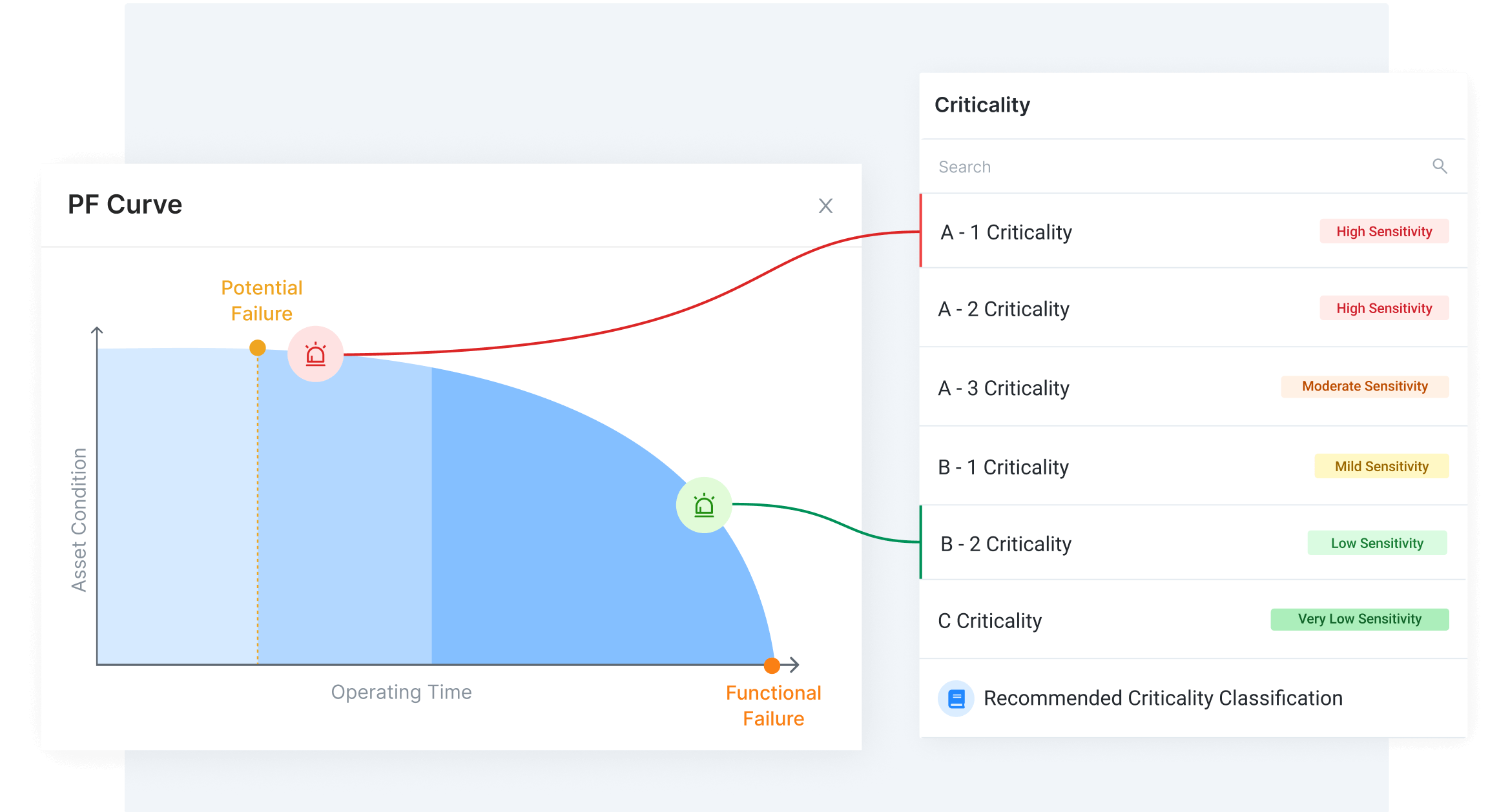Screen dimensions: 1499x812
Task: Select the A - 1 Criticality entry
Action: (1006, 232)
